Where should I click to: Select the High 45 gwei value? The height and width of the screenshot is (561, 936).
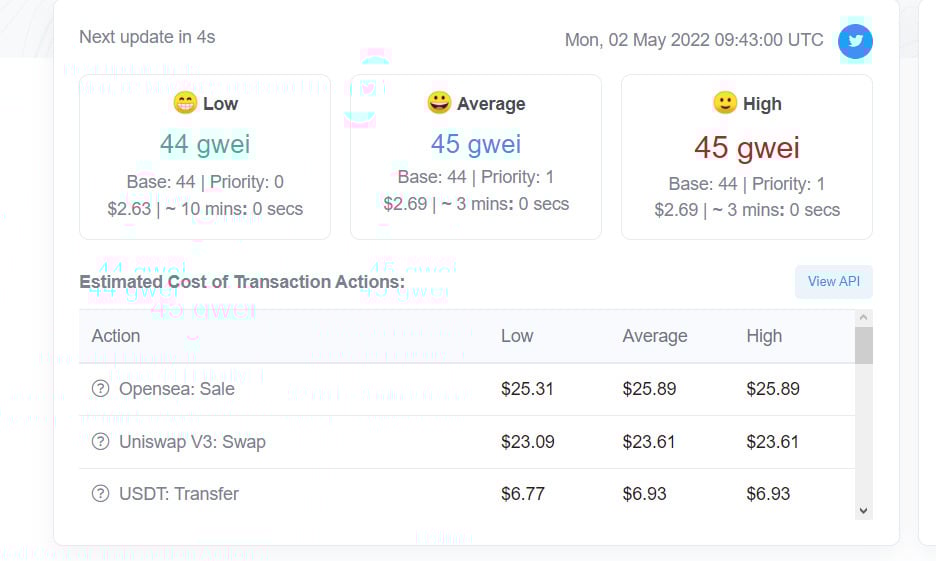pyautogui.click(x=747, y=147)
